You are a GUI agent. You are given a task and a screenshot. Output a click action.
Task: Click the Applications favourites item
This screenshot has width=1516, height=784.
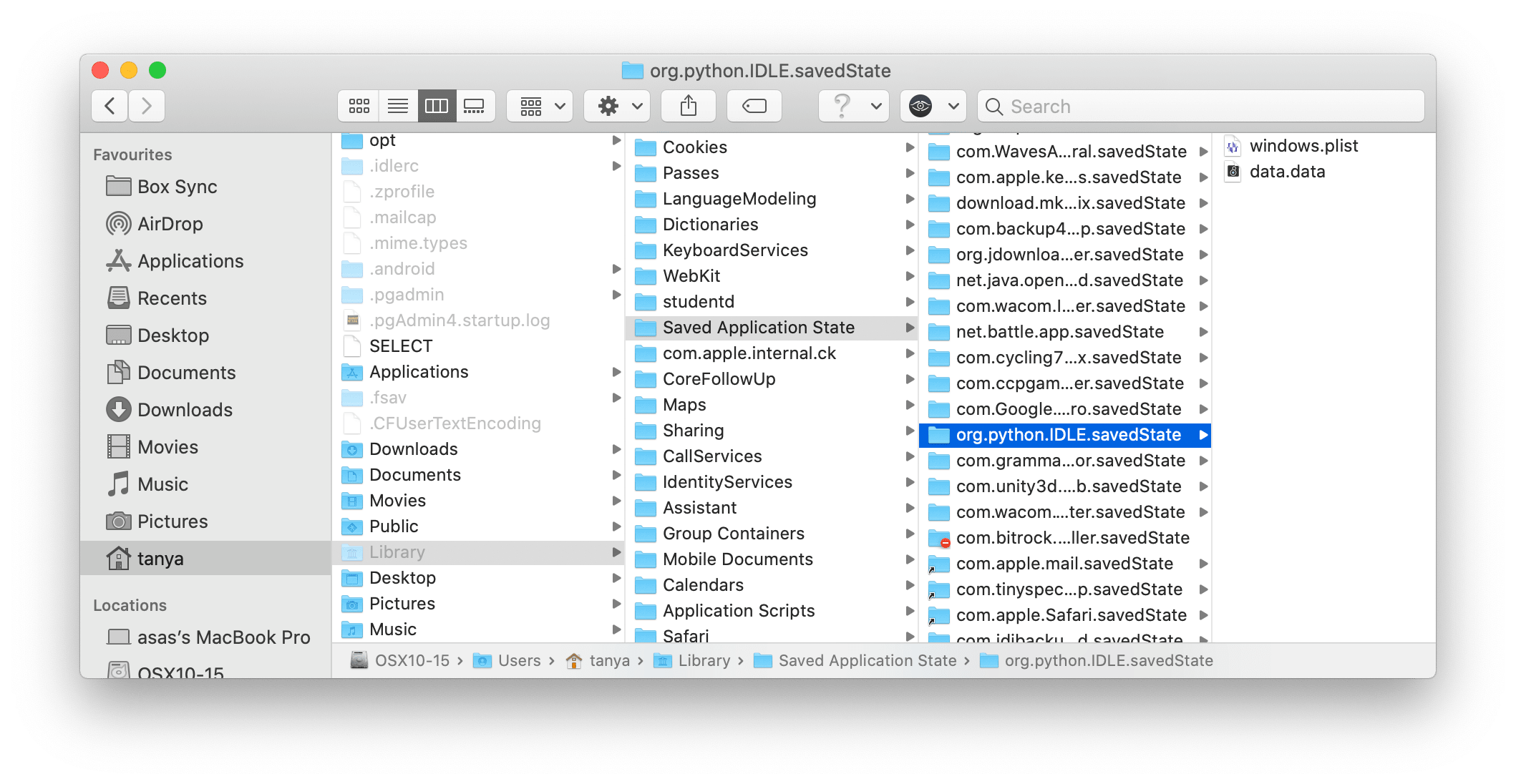tap(178, 260)
